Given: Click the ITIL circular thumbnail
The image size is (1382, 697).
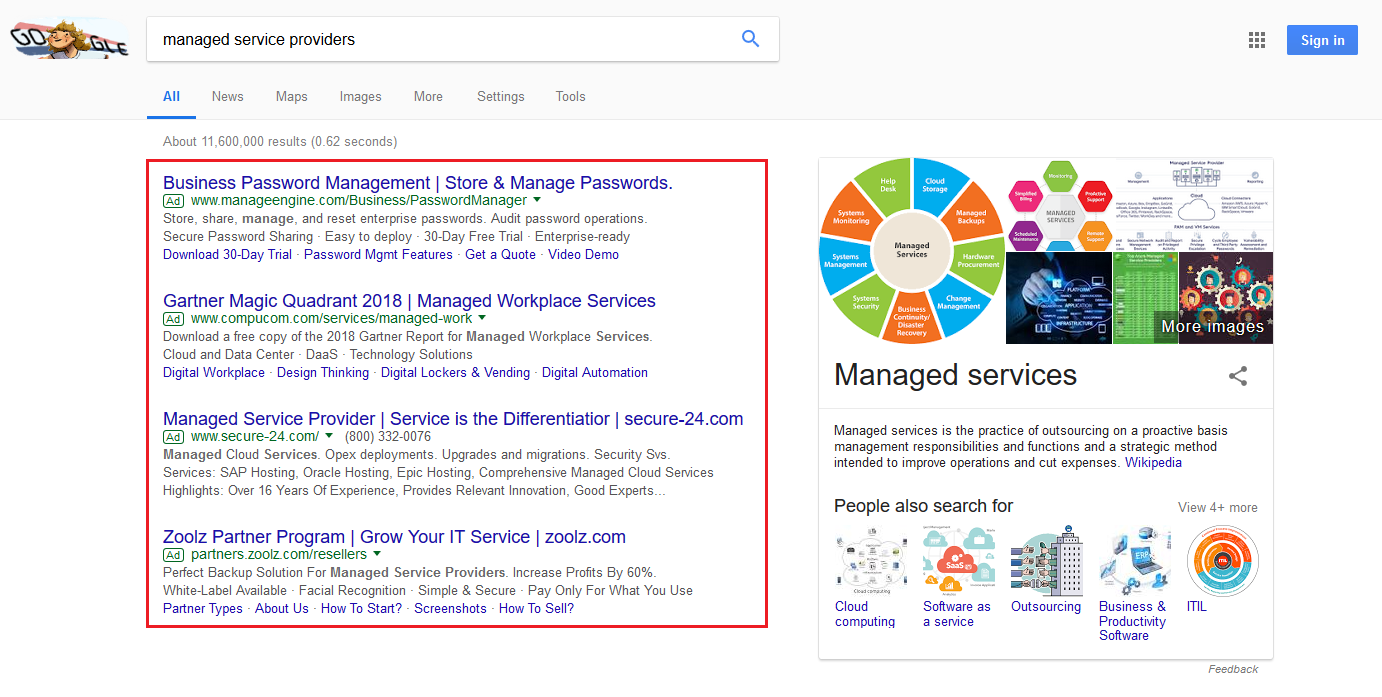Looking at the screenshot, I should point(1222,559).
